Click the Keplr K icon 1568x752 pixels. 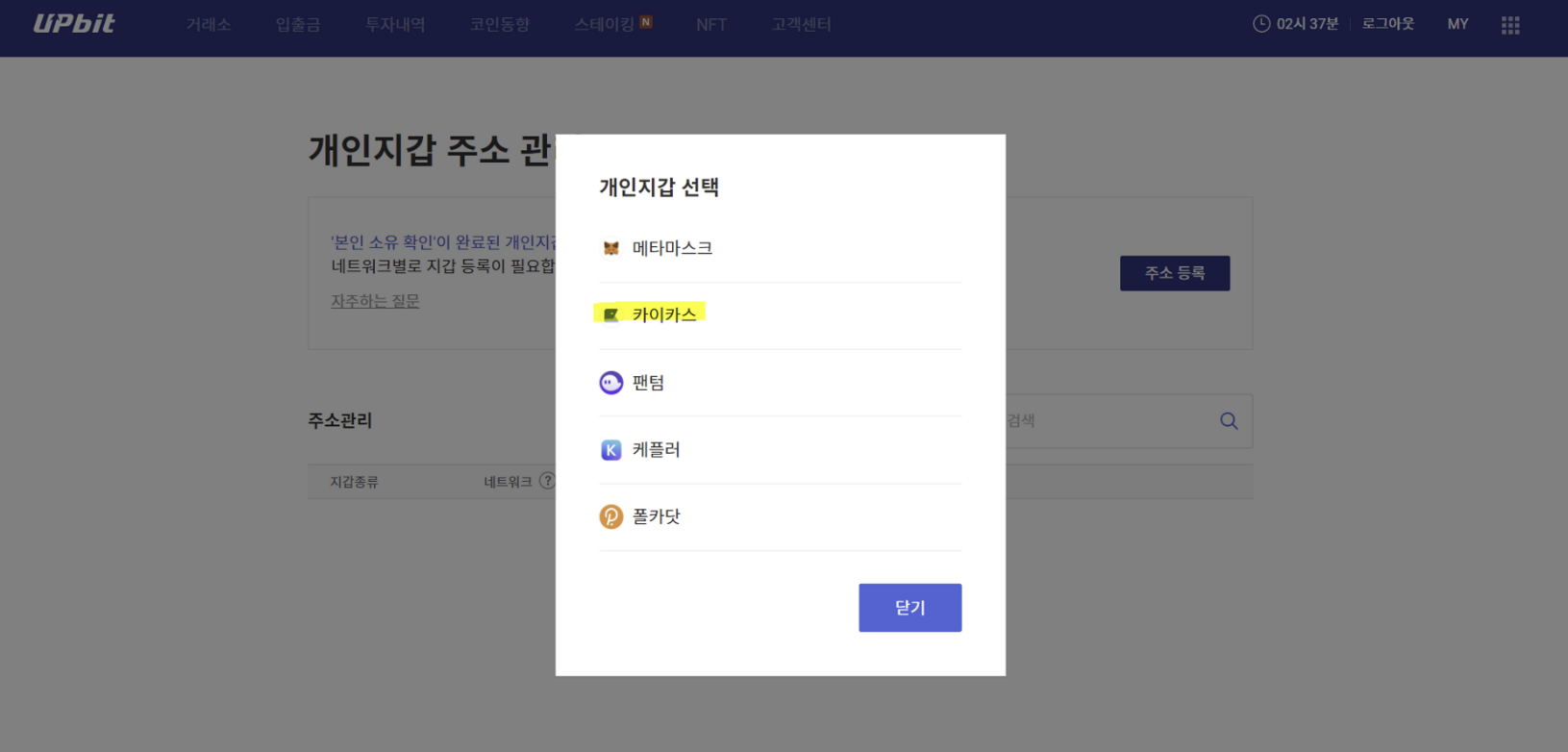(x=610, y=450)
